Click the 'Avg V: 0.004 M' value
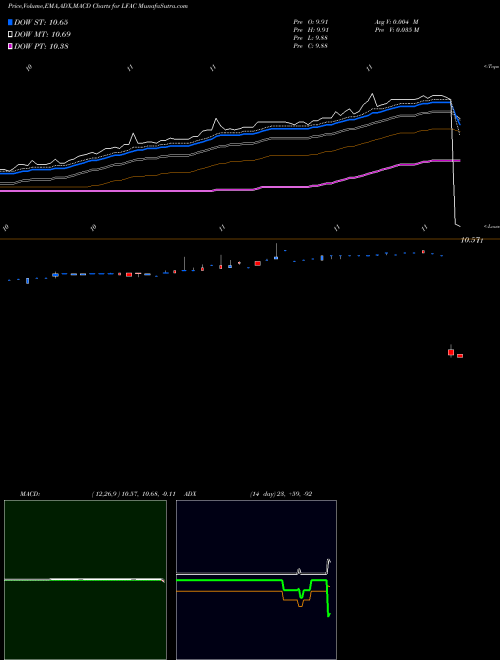Image resolution: width=500 pixels, height=660 pixels. coord(396,22)
